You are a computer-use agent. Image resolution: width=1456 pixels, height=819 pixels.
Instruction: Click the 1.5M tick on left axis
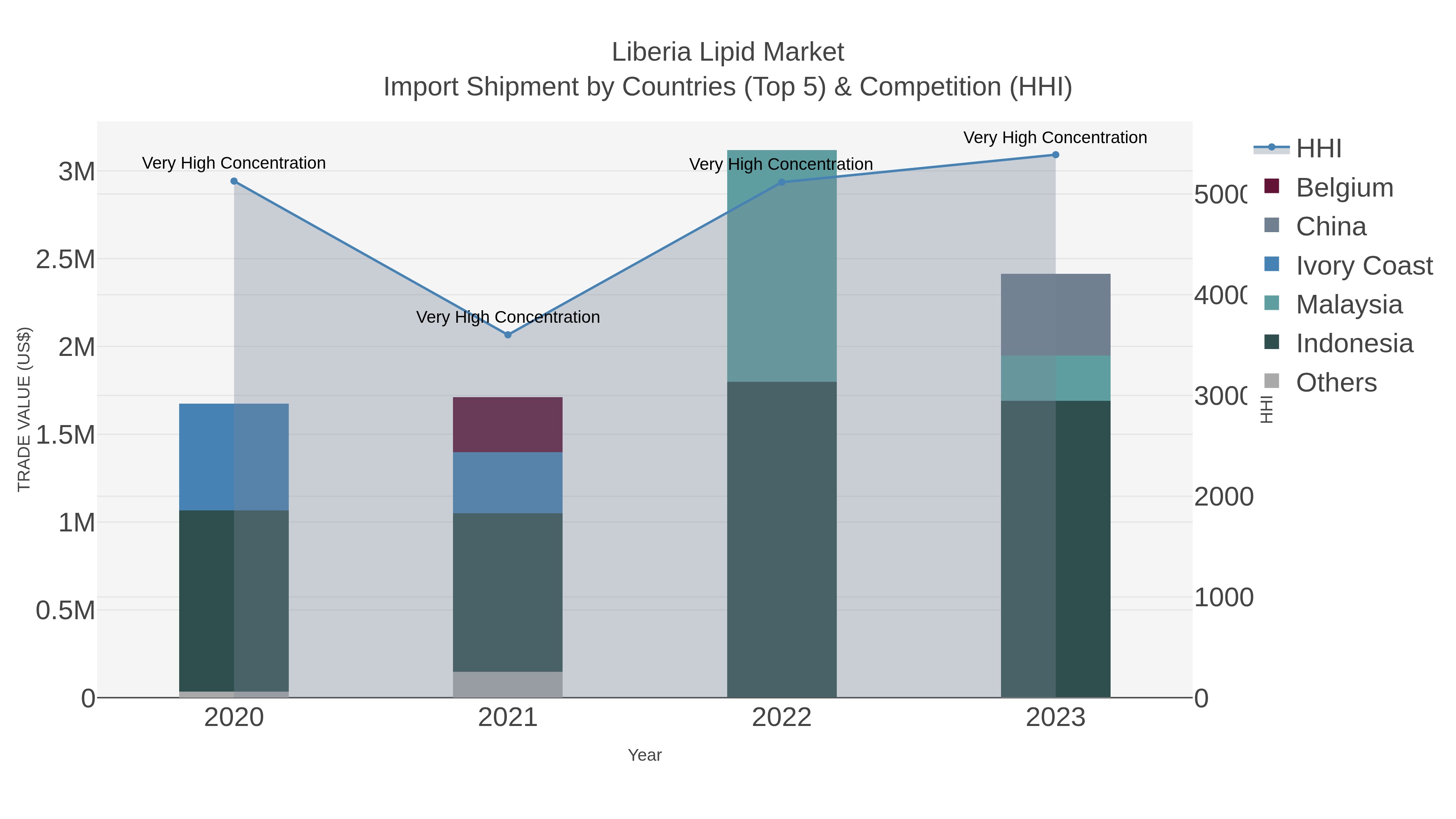point(66,435)
